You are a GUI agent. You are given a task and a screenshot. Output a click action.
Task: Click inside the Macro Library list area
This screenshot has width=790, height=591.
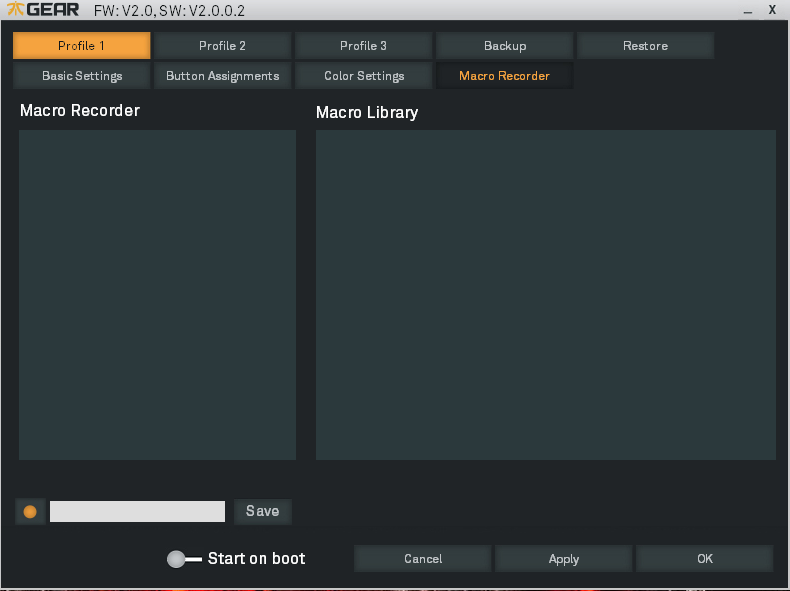coord(546,295)
